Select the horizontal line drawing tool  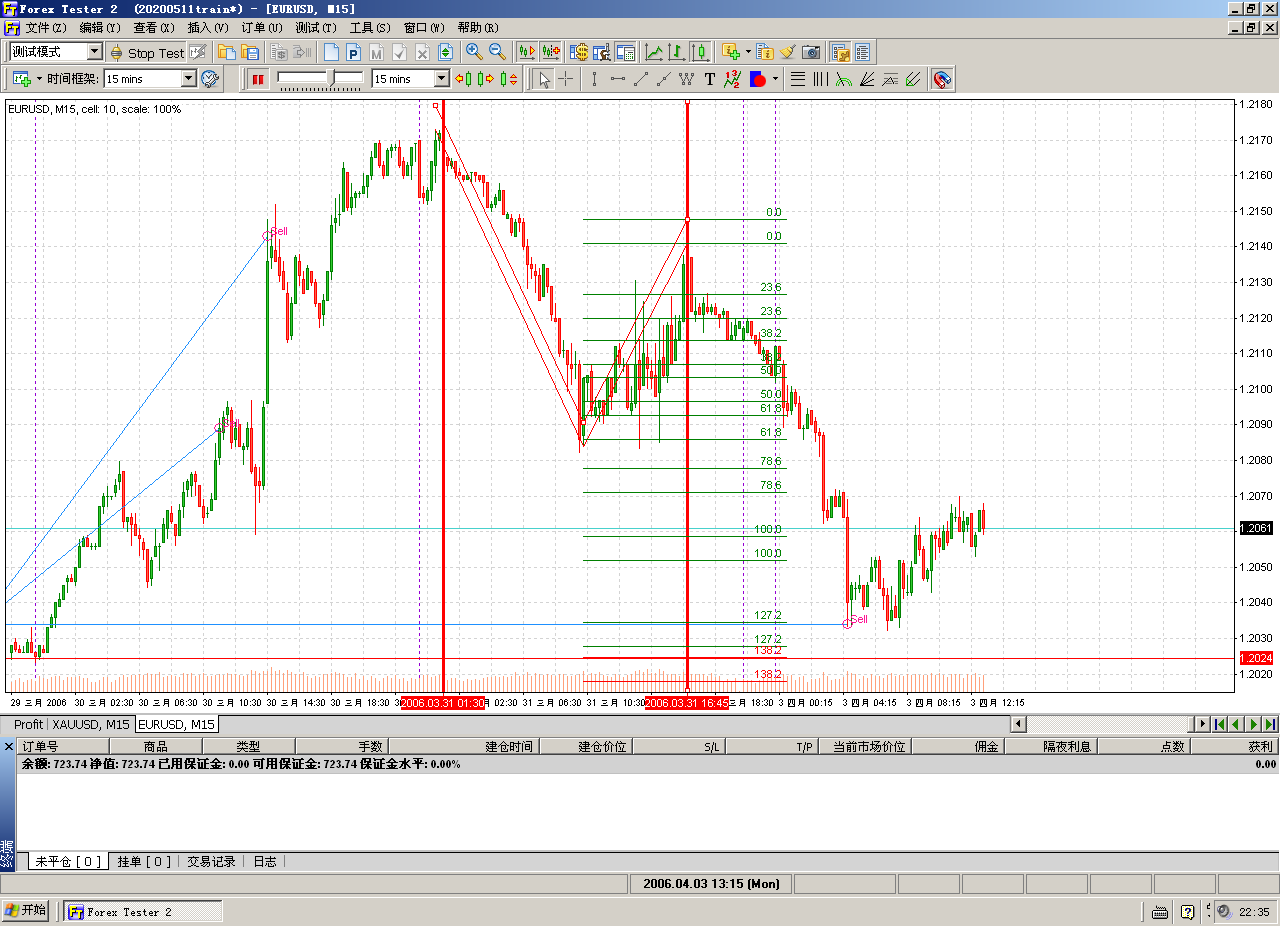click(617, 79)
